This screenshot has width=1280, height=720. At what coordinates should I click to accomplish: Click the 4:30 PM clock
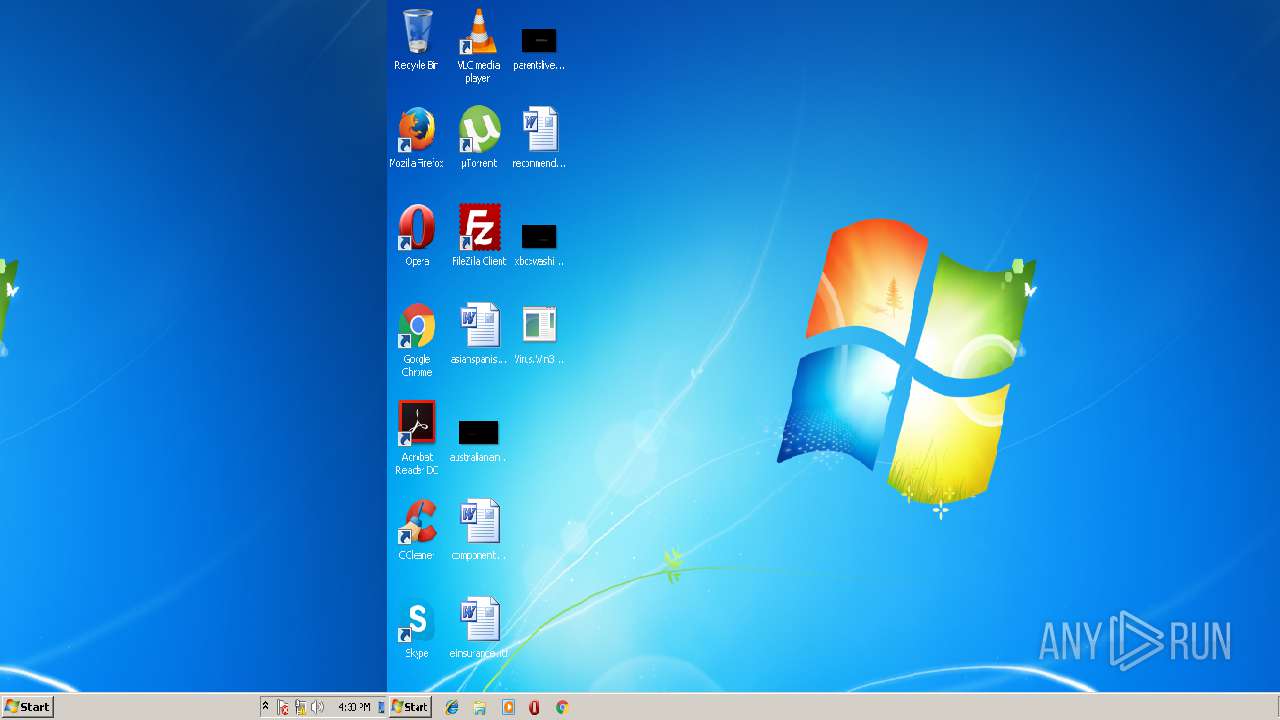pyautogui.click(x=354, y=707)
